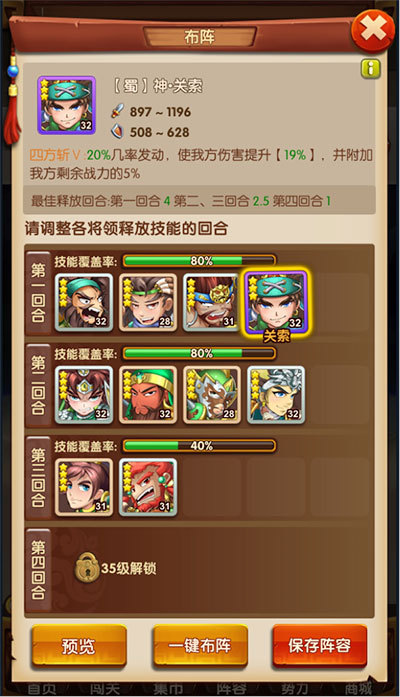
Task: Click the round one skill coverage bar
Action: click(199, 261)
